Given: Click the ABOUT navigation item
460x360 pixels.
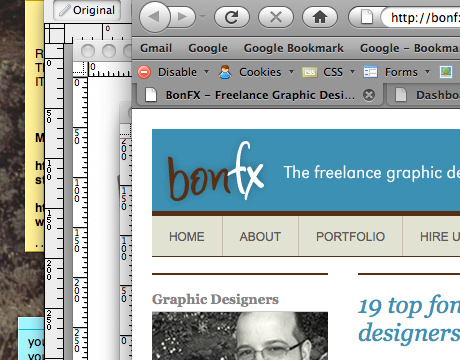Looking at the screenshot, I should point(260,237).
